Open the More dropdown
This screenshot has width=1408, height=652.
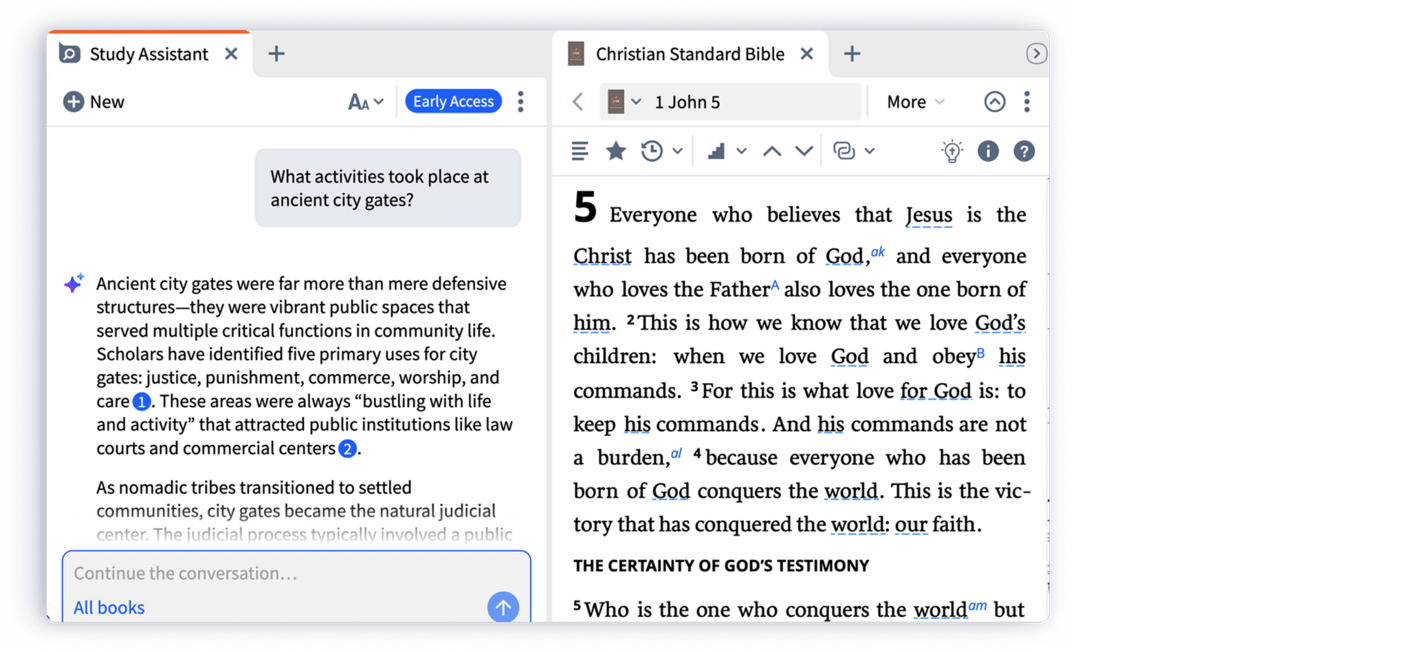tap(913, 101)
